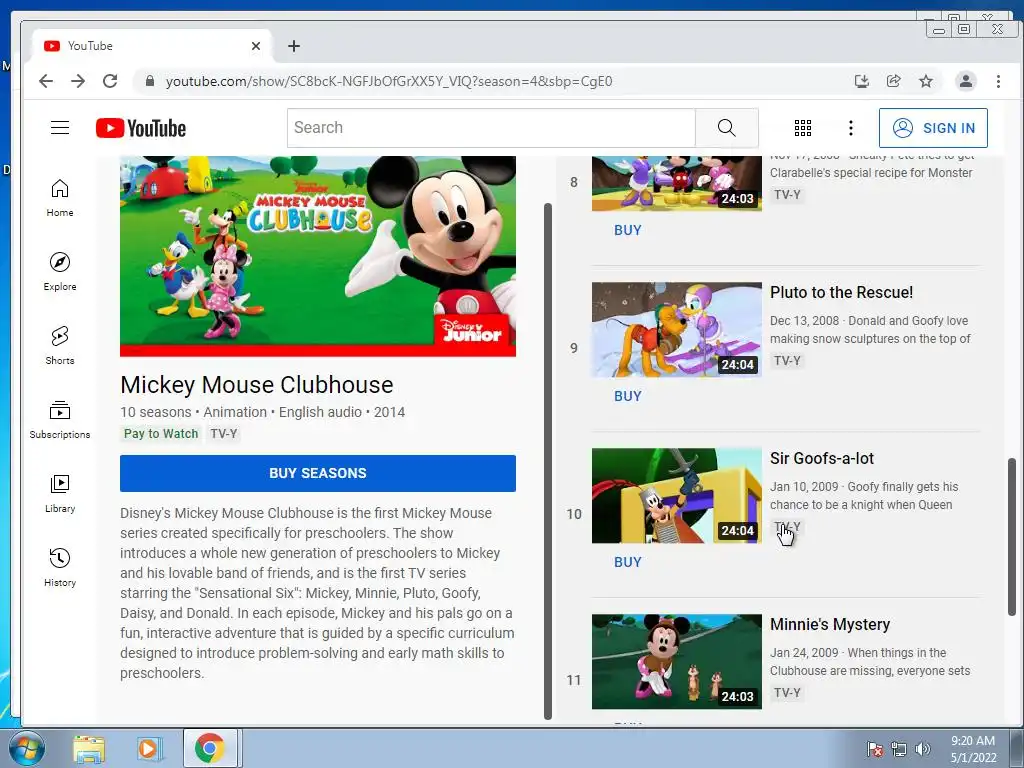This screenshot has height=768, width=1024.
Task: Open a new tab with plus
Action: coord(294,46)
